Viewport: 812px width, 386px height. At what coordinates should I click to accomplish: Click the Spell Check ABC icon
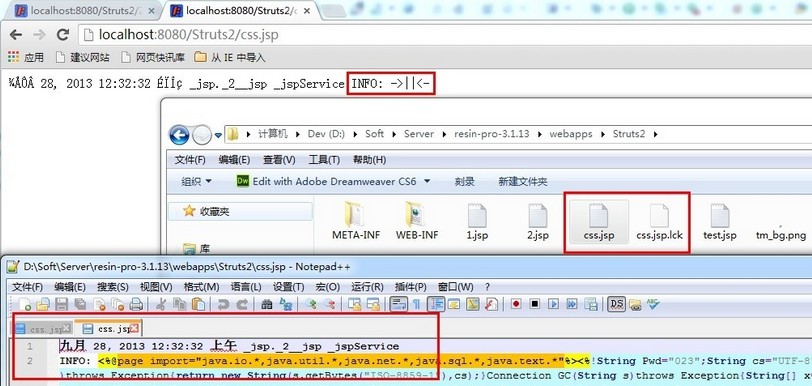(652, 304)
